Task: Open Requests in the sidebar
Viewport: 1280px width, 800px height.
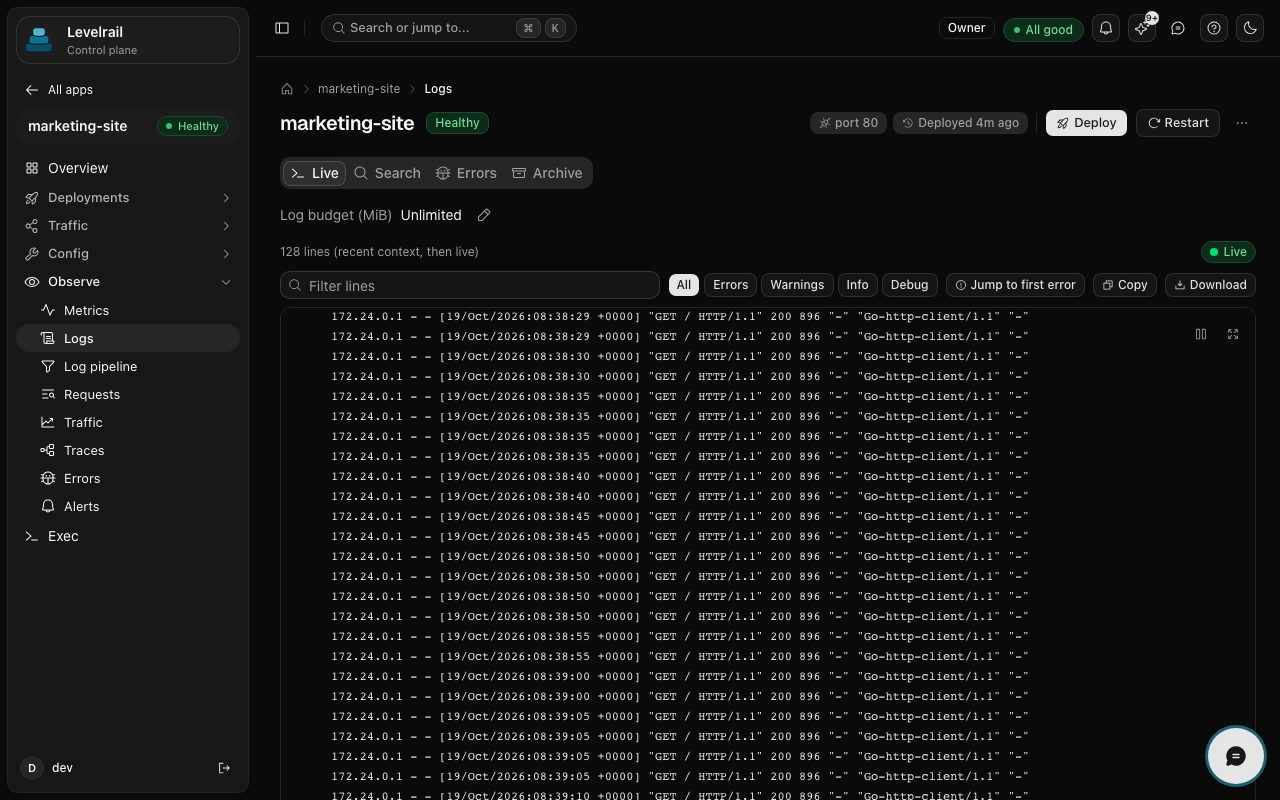Action: [128, 395]
